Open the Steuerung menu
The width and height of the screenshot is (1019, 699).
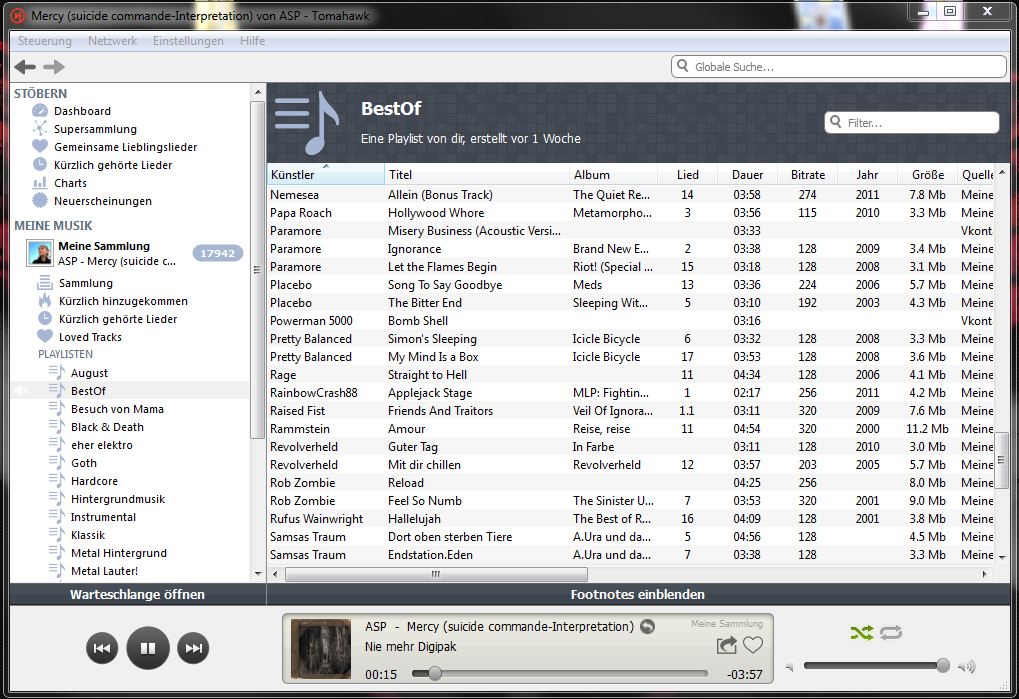point(45,41)
